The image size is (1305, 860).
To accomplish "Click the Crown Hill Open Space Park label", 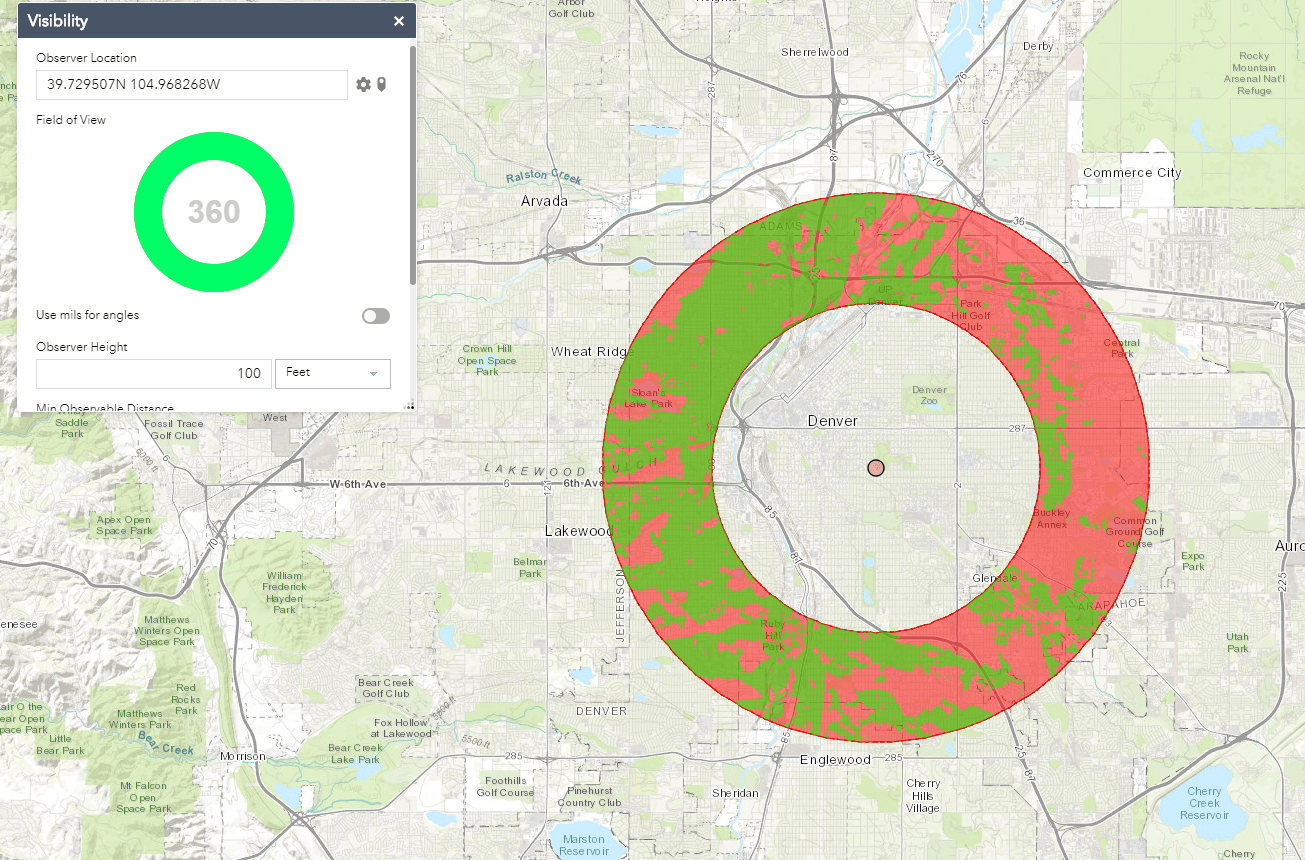I will click(487, 361).
